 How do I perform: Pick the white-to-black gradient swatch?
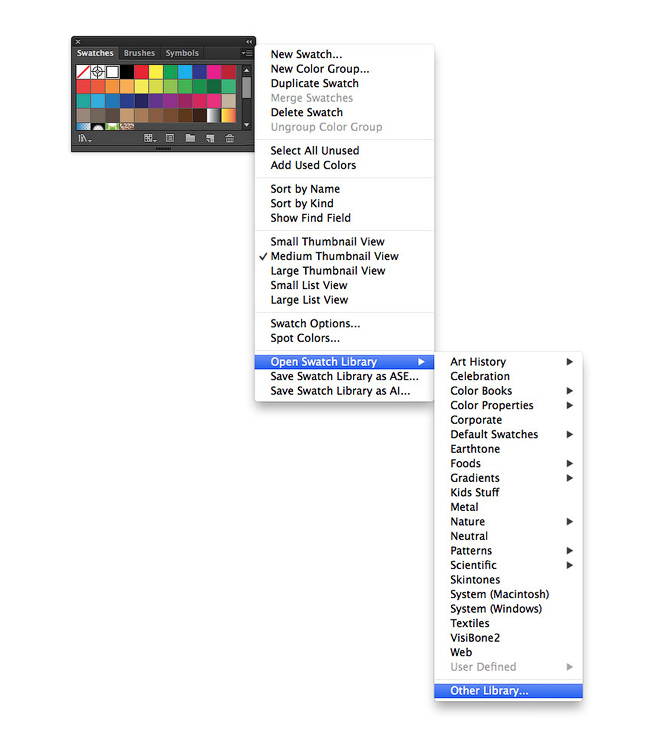[214, 115]
